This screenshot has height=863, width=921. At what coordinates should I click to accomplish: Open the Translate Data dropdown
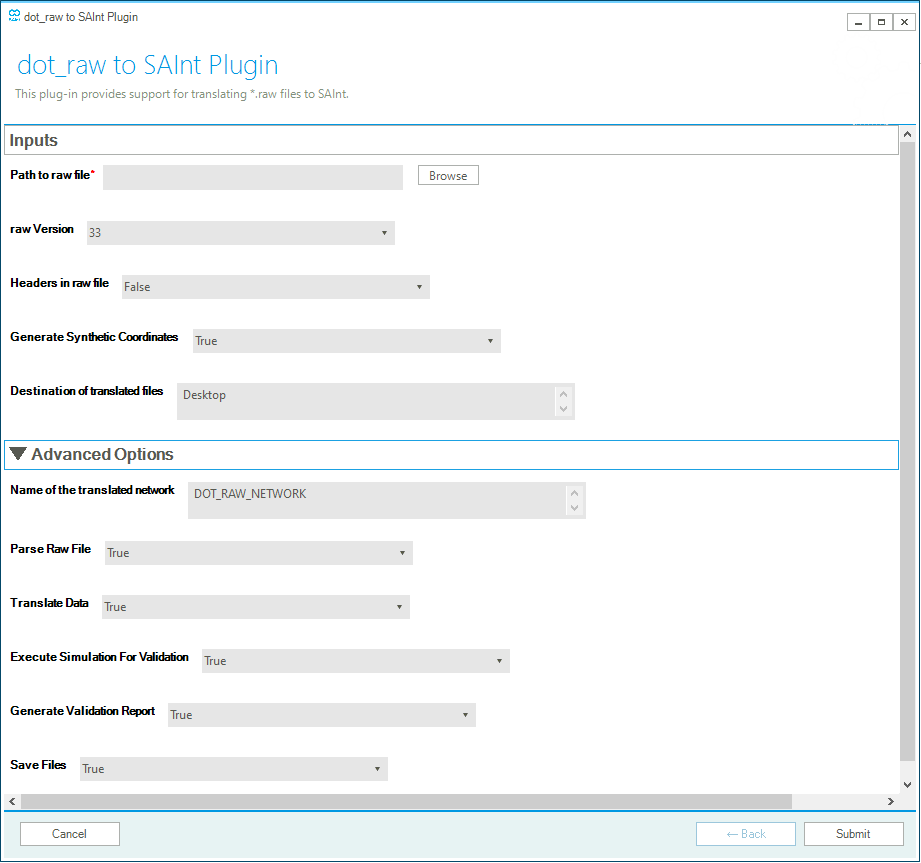coord(256,607)
